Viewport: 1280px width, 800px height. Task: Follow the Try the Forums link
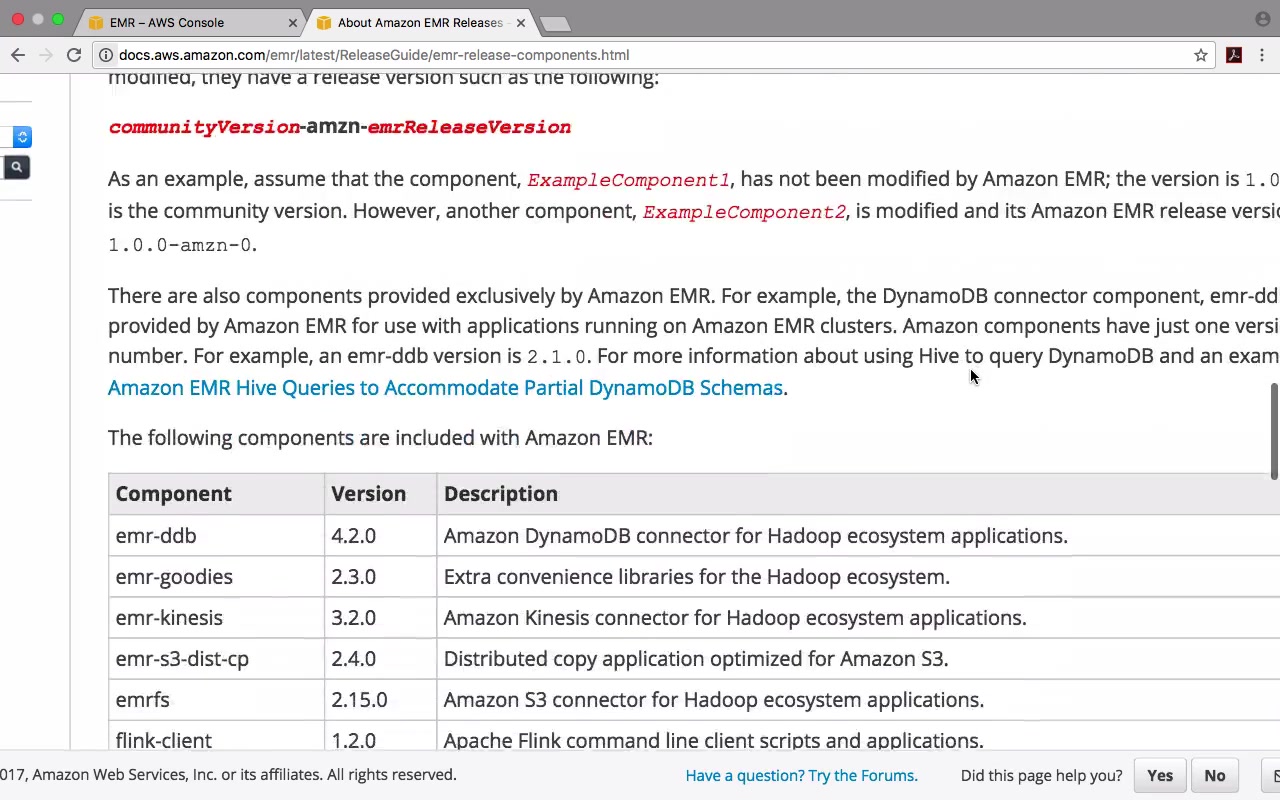pyautogui.click(x=801, y=776)
